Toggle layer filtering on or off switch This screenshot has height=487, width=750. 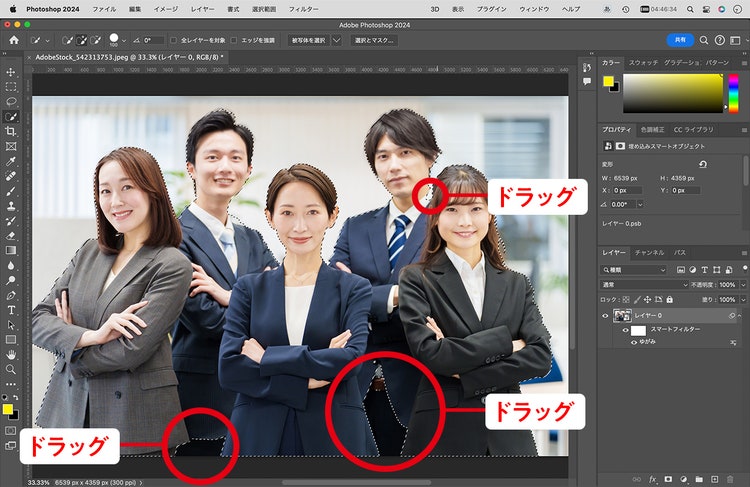pyautogui.click(x=745, y=268)
